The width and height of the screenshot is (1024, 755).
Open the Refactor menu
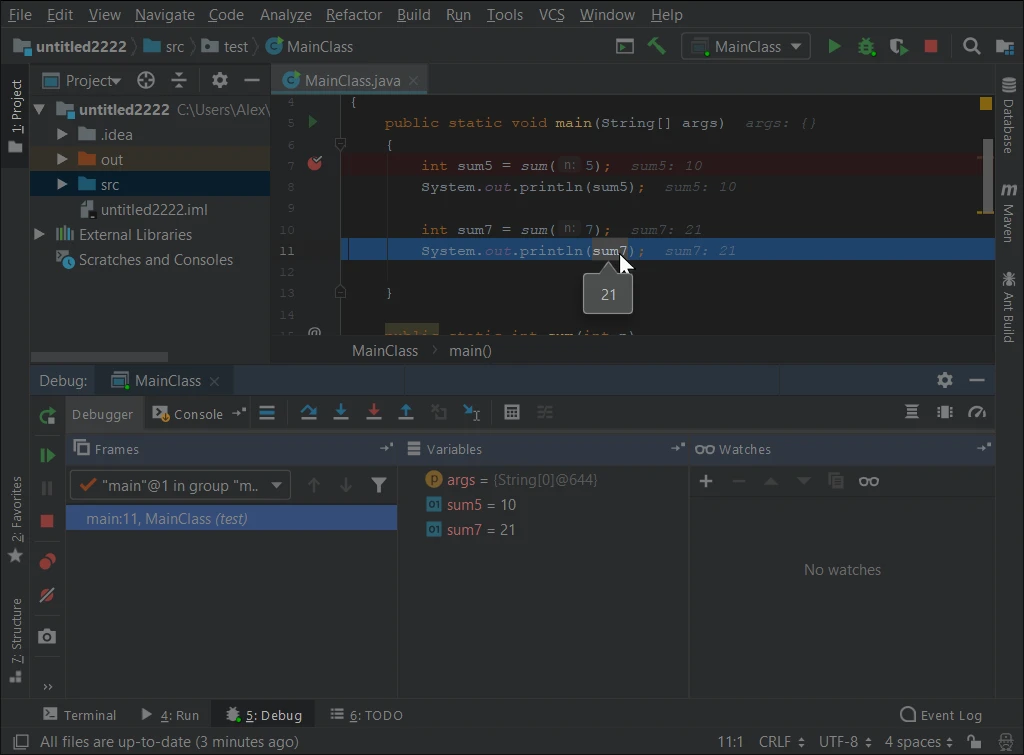tap(353, 14)
